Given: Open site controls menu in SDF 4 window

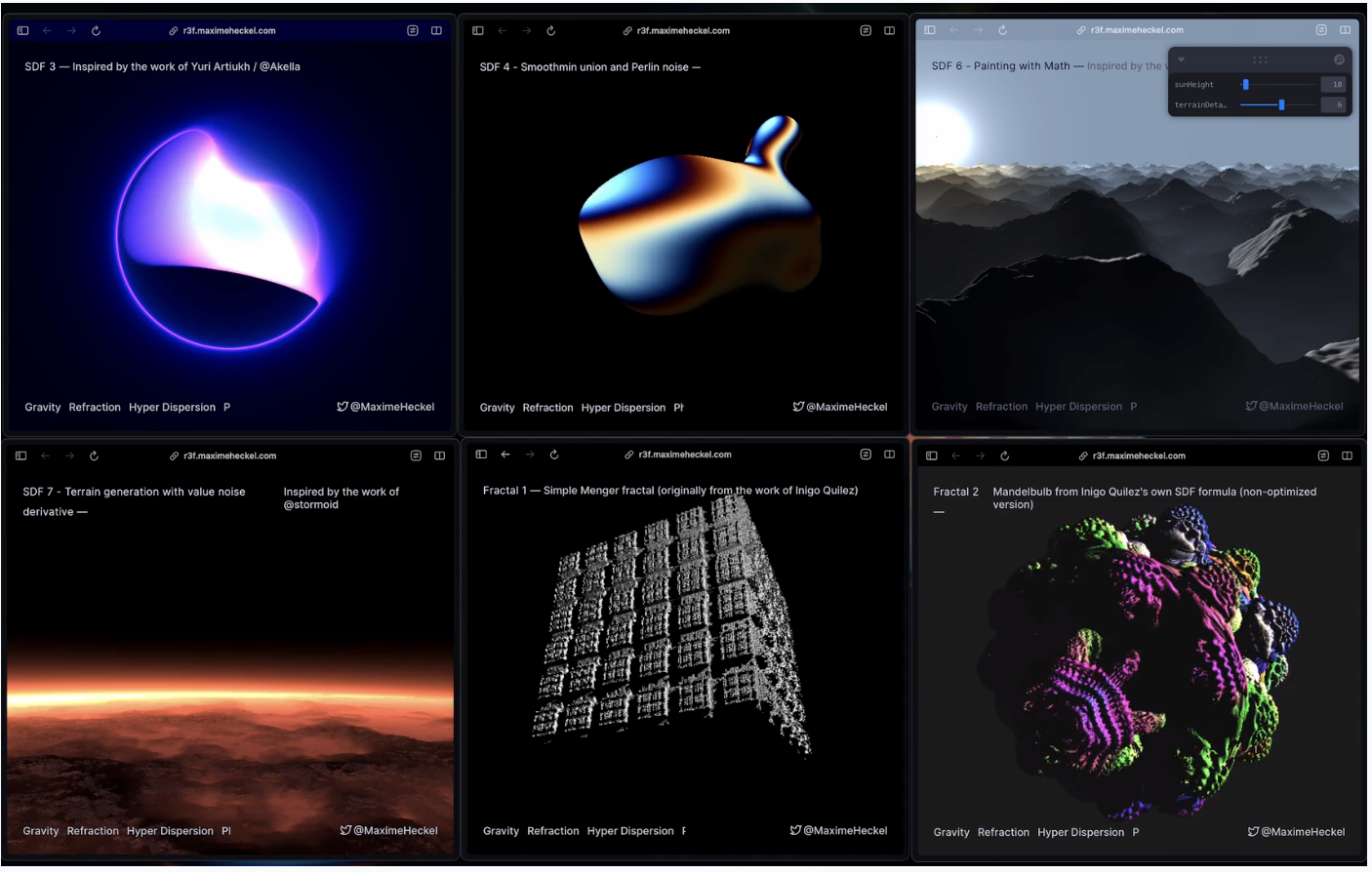Looking at the screenshot, I should tap(866, 30).
